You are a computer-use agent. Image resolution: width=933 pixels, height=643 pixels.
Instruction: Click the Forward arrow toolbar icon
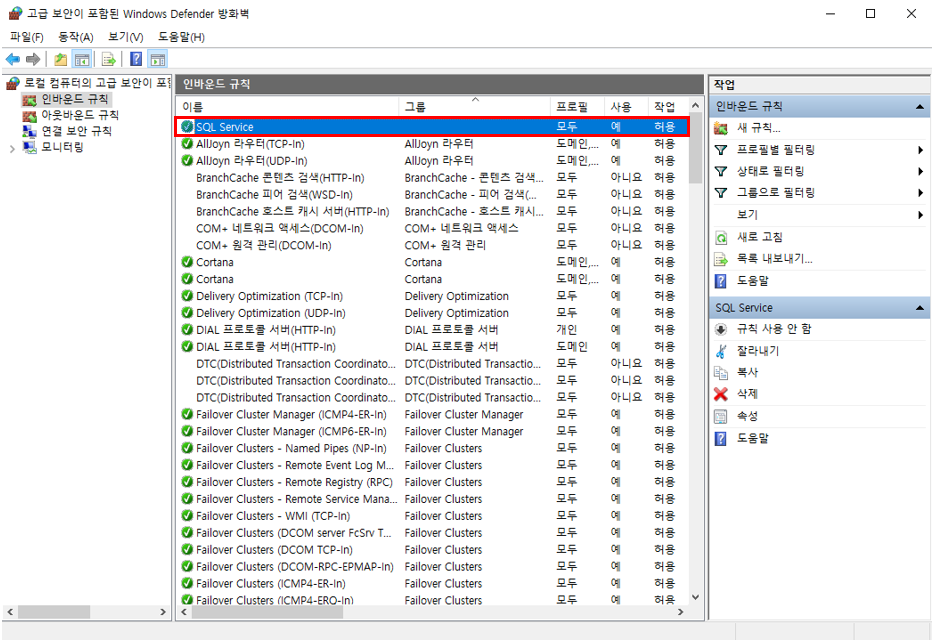[x=33, y=59]
